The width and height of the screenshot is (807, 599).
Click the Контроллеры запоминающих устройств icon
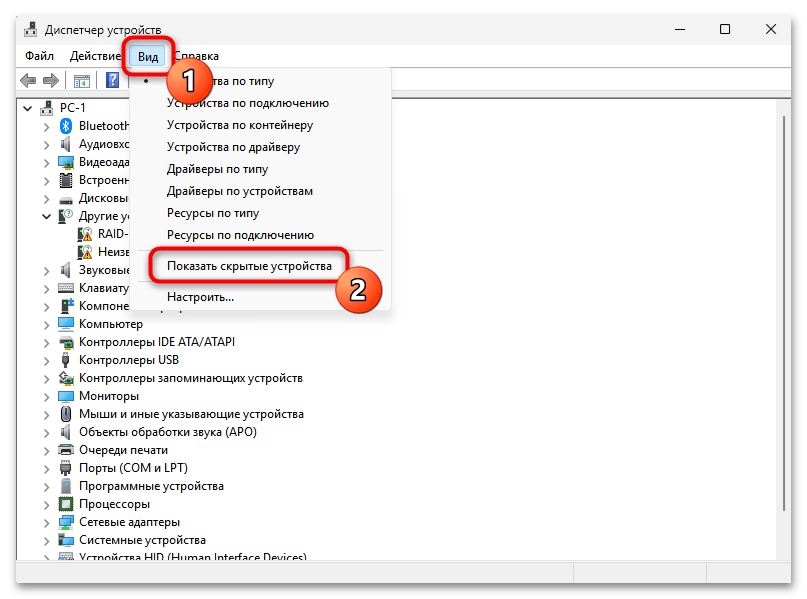(x=66, y=378)
